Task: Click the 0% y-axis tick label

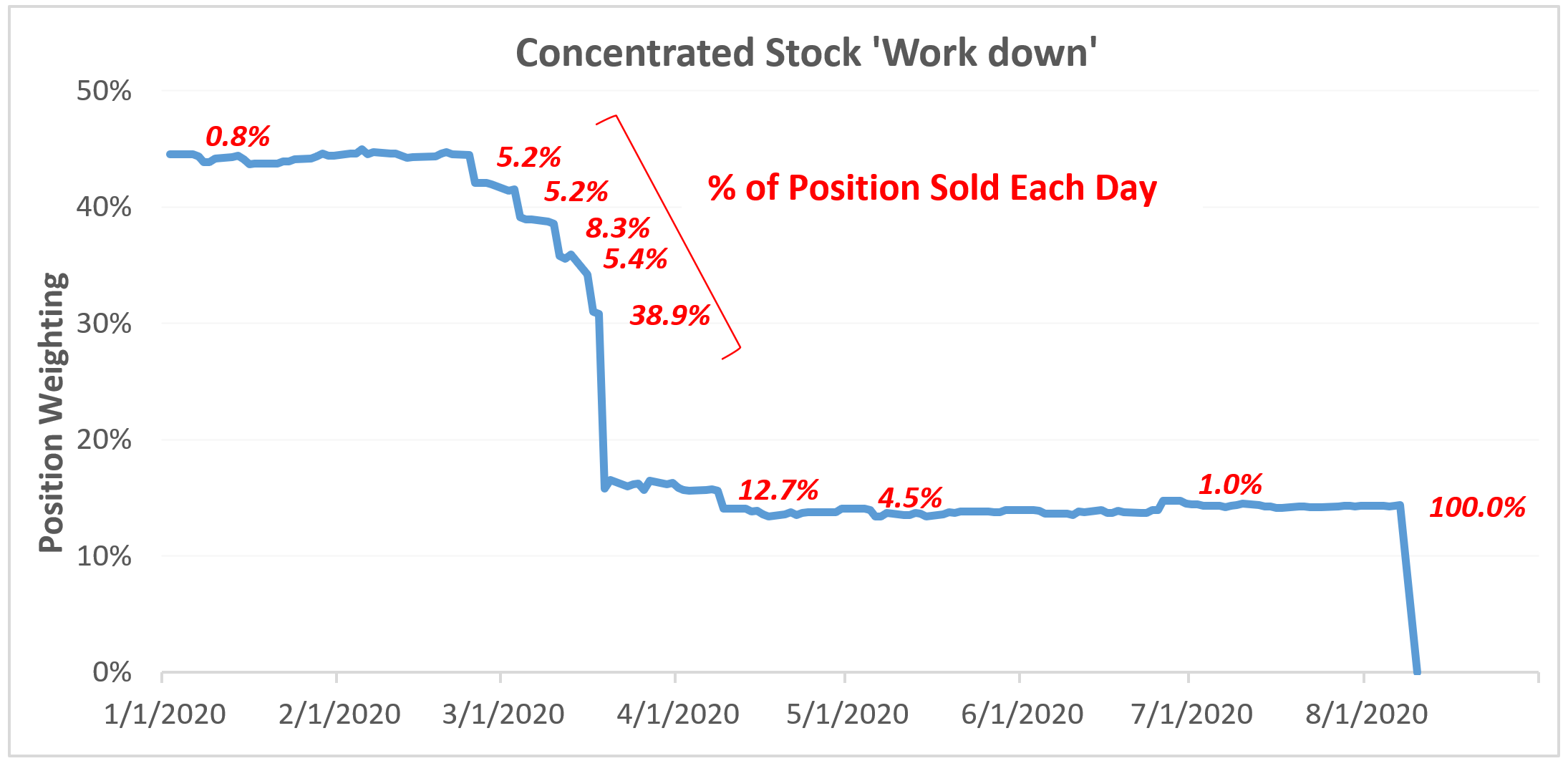Action: pyautogui.click(x=112, y=672)
